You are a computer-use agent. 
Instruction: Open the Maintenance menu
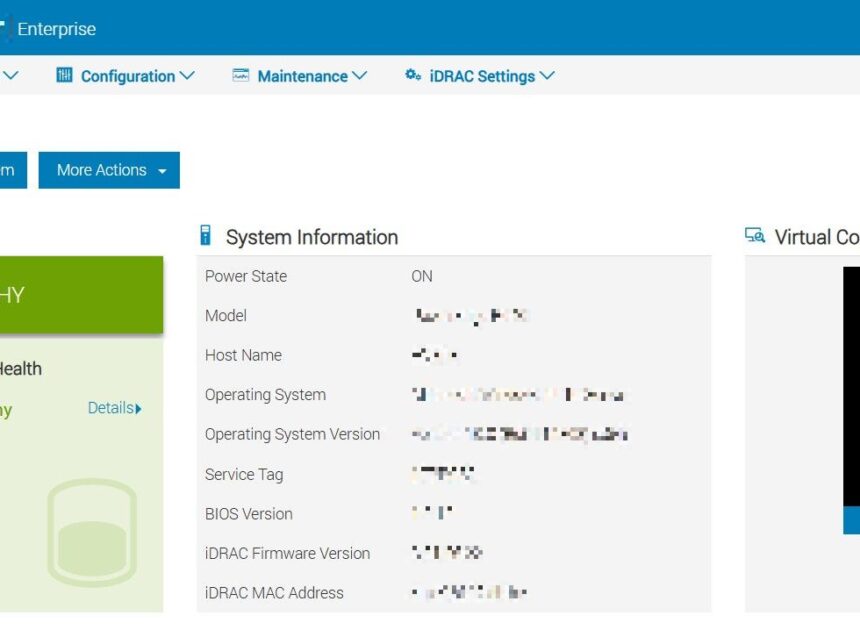[300, 75]
